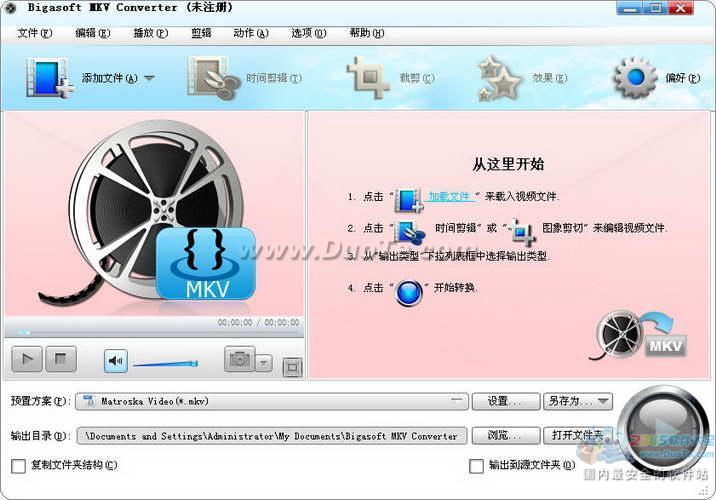This screenshot has height=500, width=716.
Task: Click the Crop tool icon
Action: point(368,78)
